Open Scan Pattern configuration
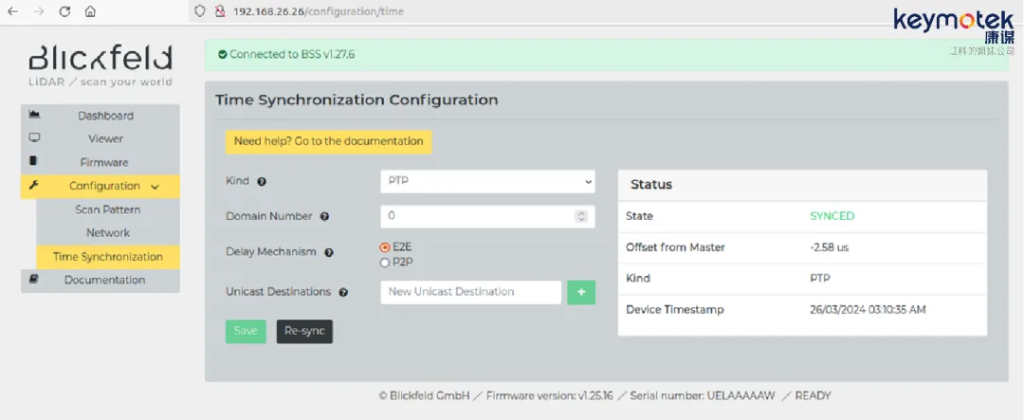This screenshot has width=1024, height=420. [x=108, y=210]
